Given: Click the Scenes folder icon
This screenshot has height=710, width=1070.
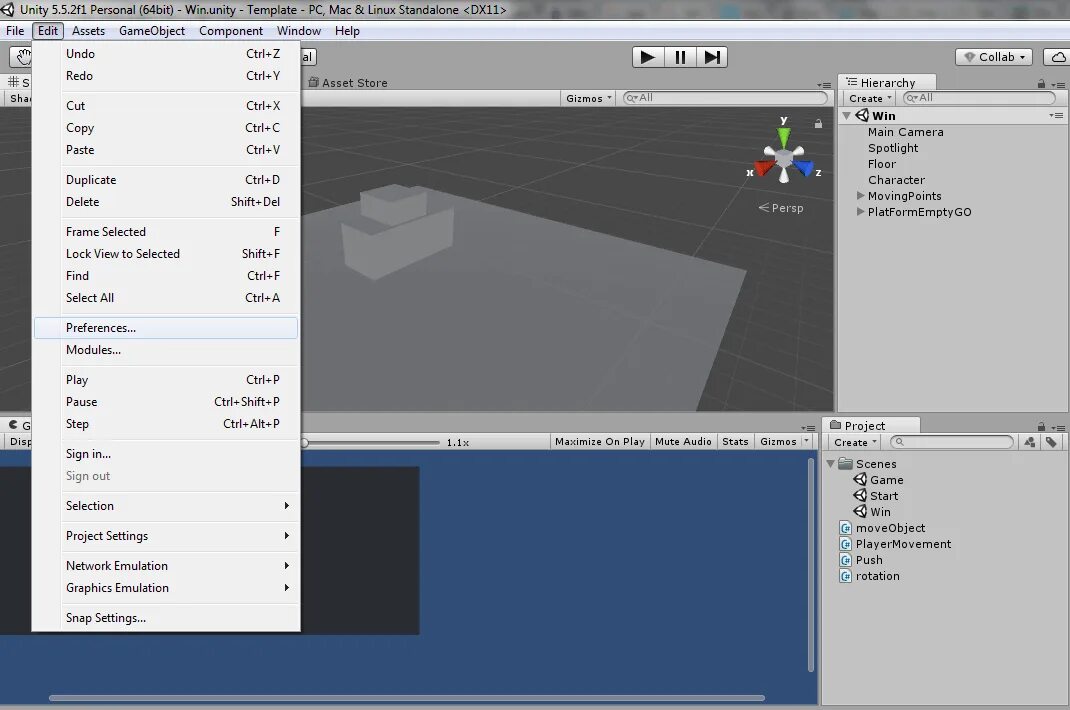Looking at the screenshot, I should 845,464.
